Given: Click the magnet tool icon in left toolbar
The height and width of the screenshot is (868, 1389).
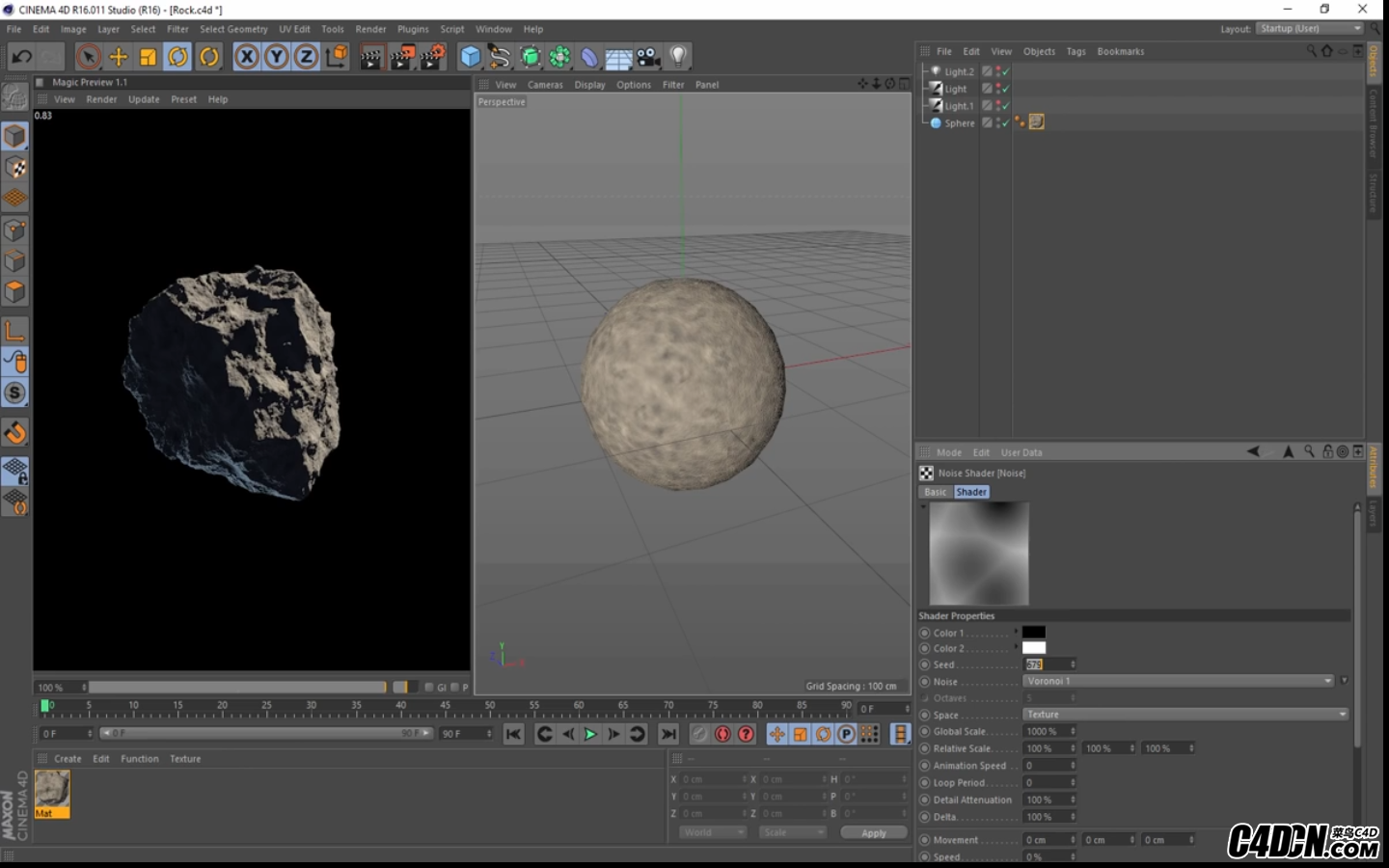Looking at the screenshot, I should click(x=14, y=433).
